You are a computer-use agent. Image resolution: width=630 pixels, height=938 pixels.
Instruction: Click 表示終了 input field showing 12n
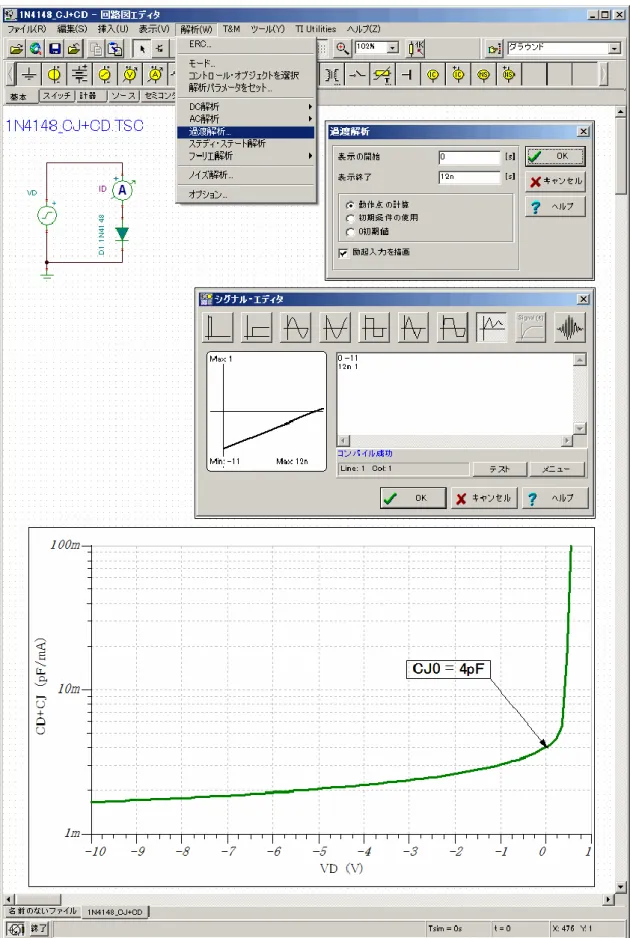pos(469,177)
